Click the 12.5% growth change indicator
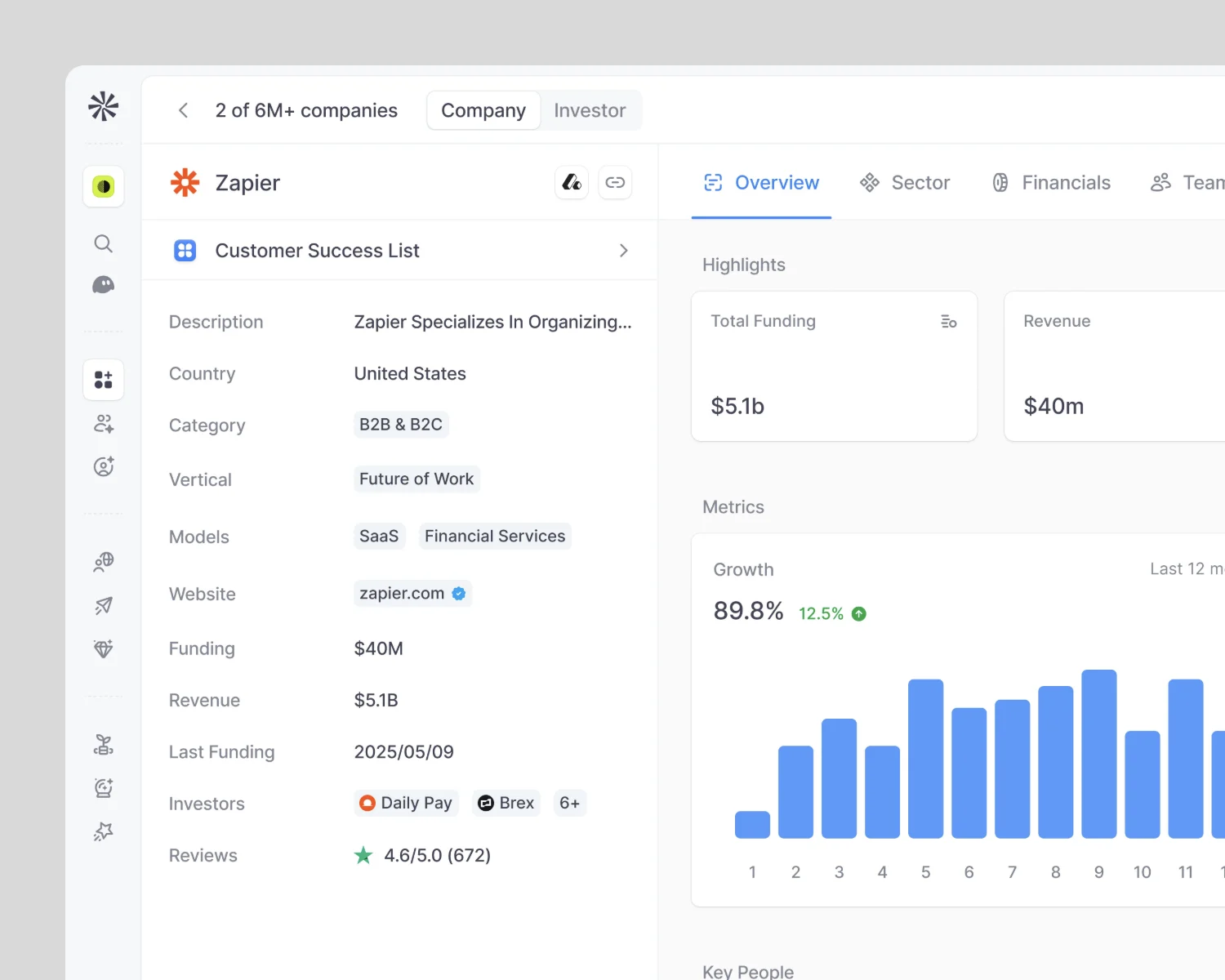Screen dimensions: 1225x980 [832, 613]
